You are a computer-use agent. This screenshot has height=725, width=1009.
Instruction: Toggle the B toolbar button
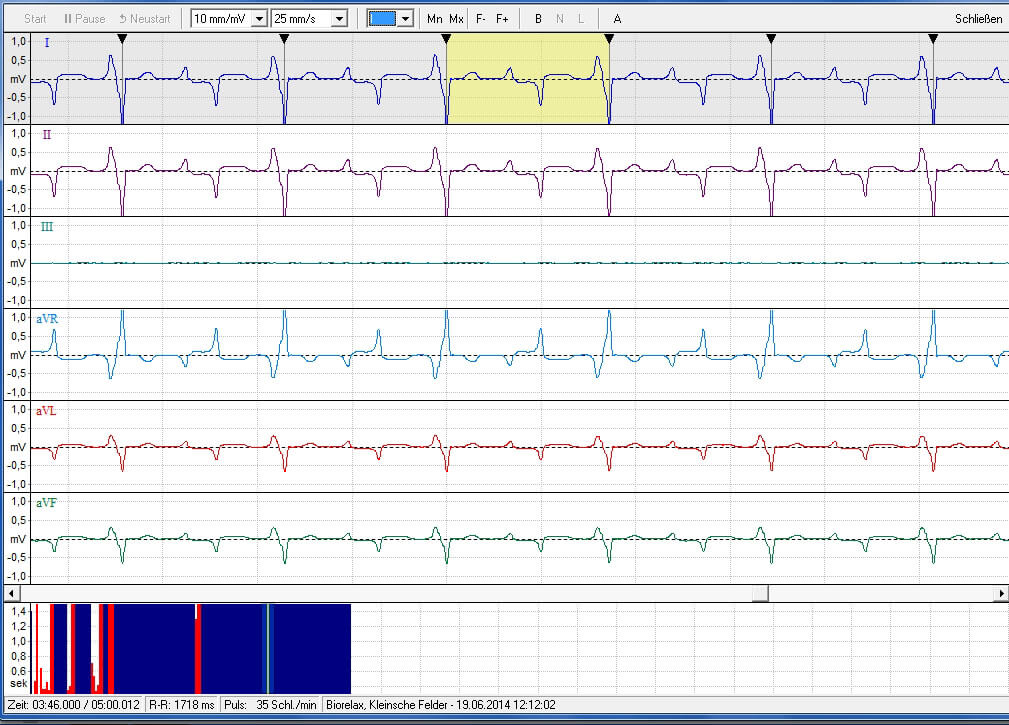[539, 19]
